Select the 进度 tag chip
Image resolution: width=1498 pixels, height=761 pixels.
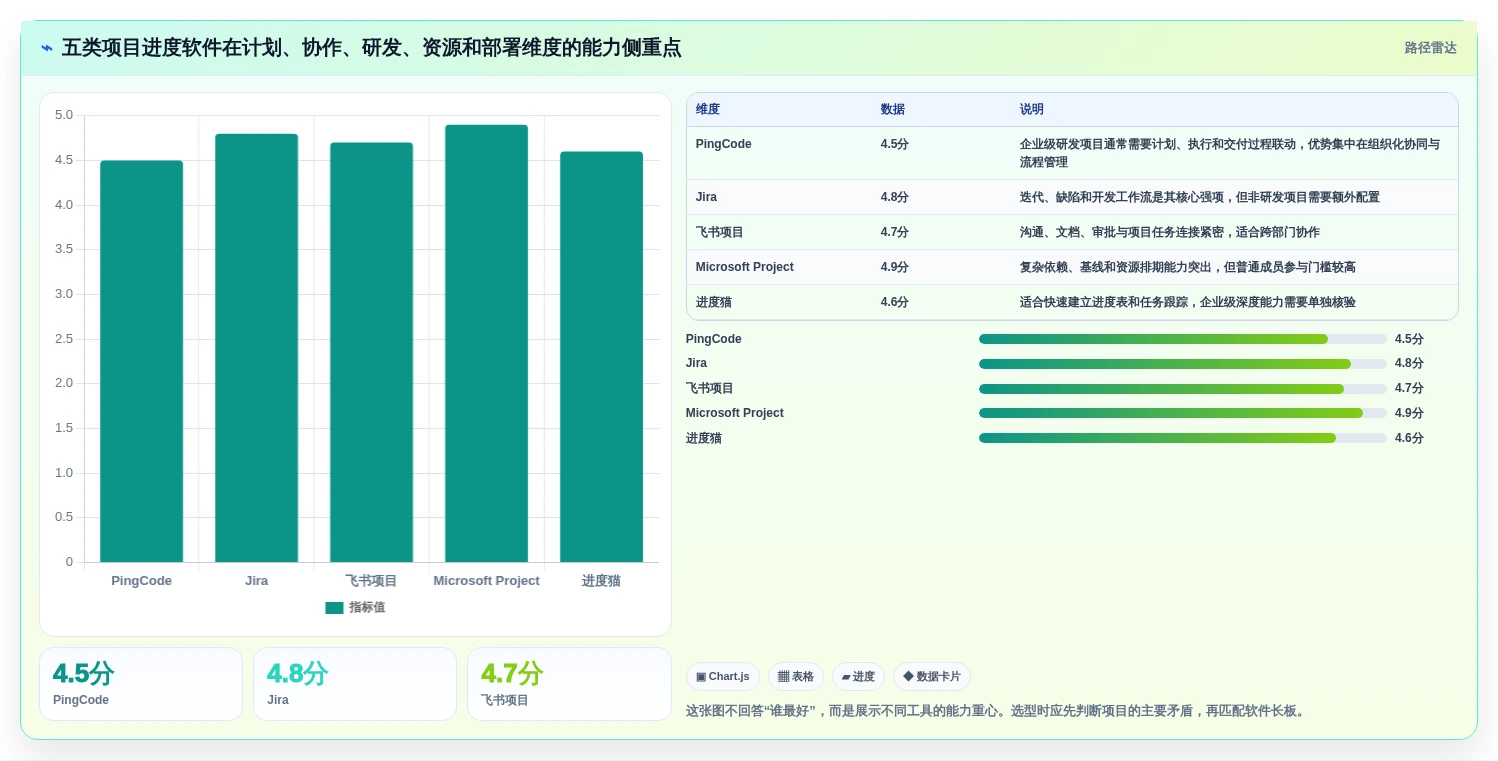858,677
